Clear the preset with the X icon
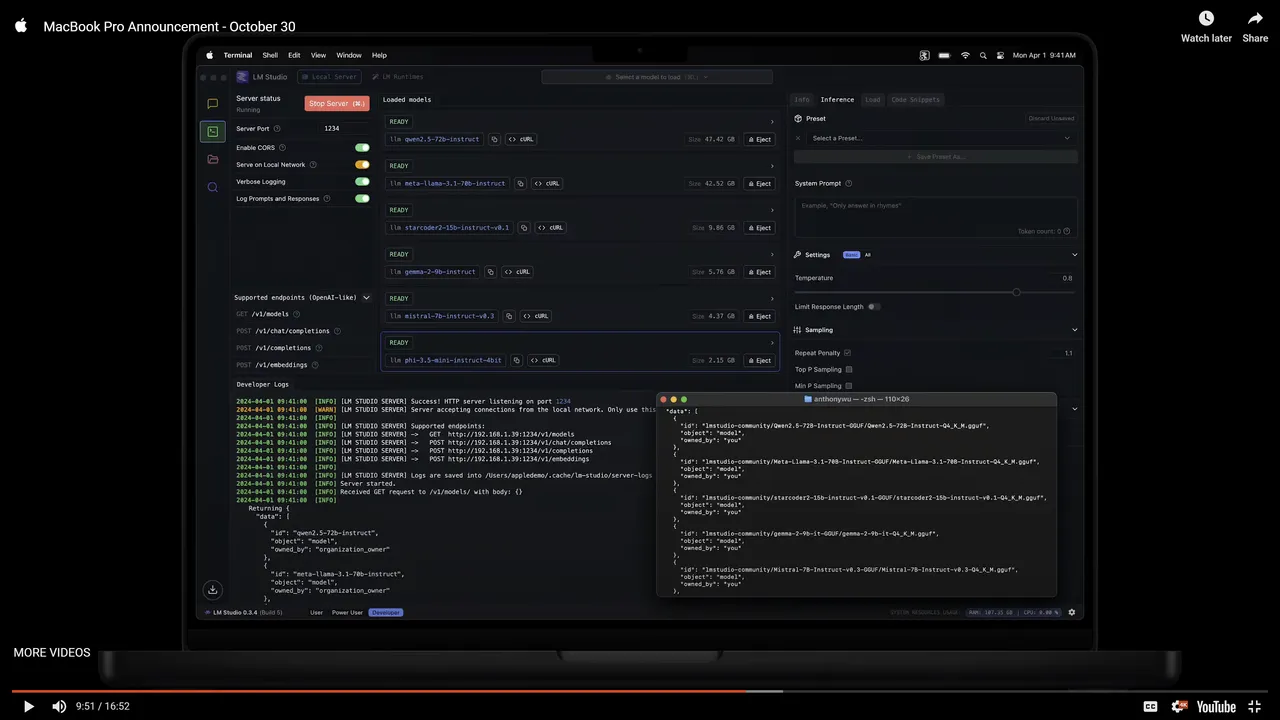 798,138
